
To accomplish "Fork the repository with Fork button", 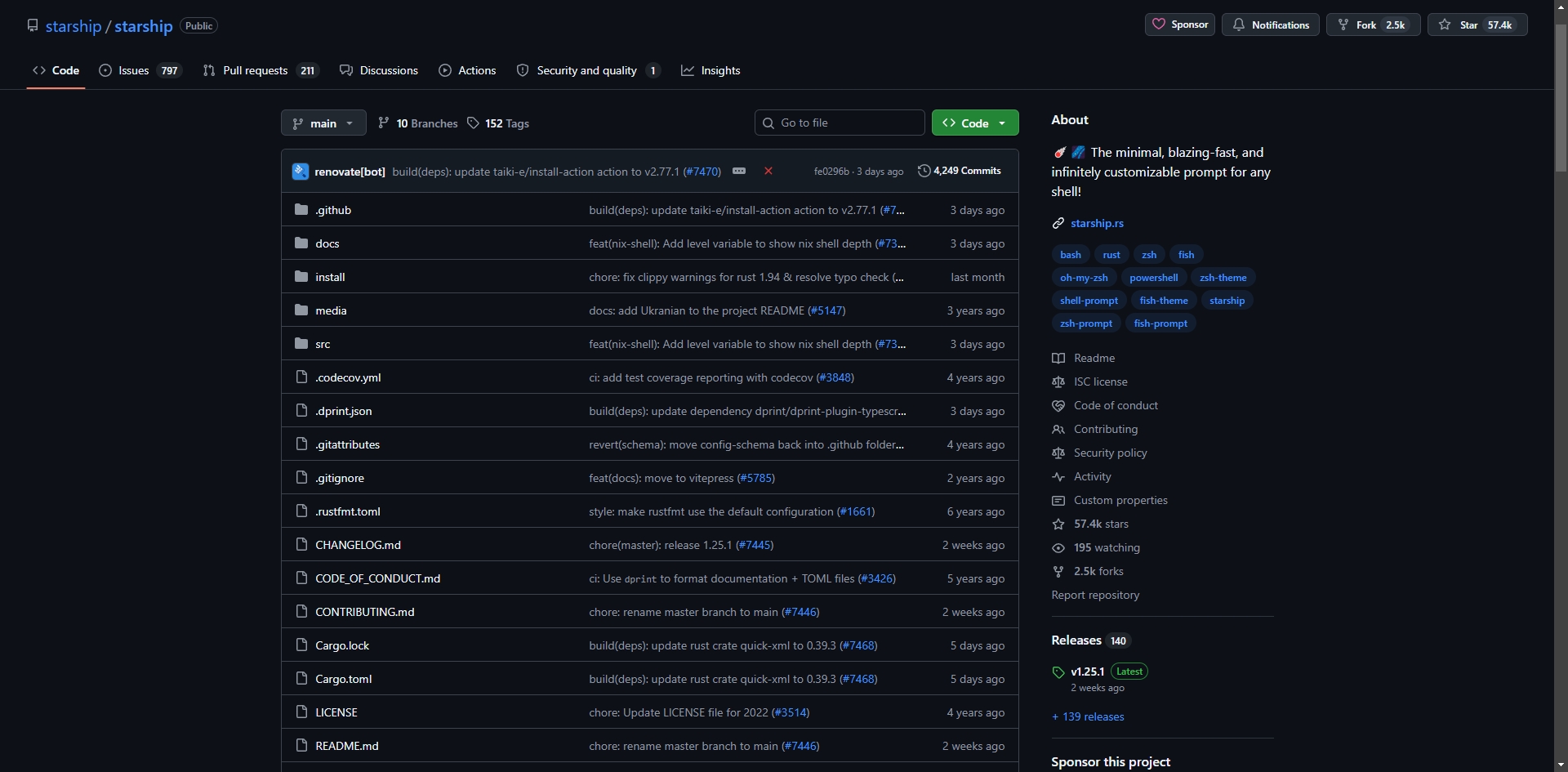I will tap(1374, 25).
